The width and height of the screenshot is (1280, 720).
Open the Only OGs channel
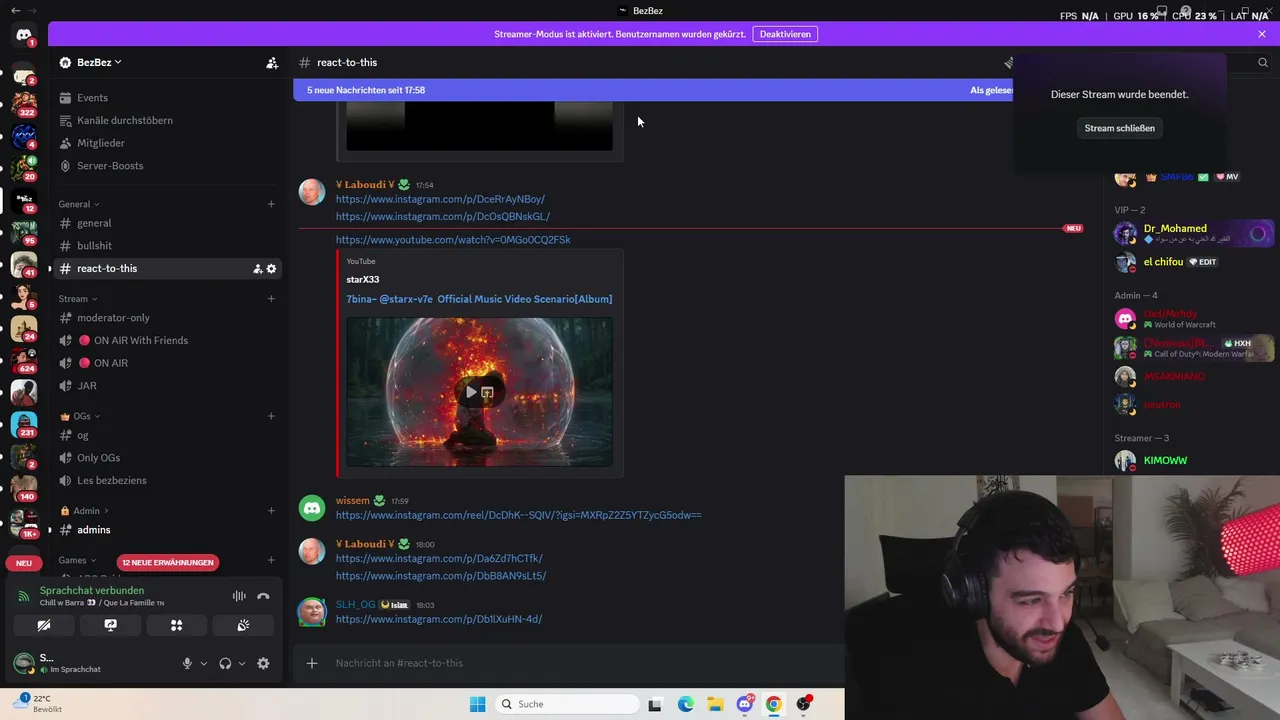point(166,458)
